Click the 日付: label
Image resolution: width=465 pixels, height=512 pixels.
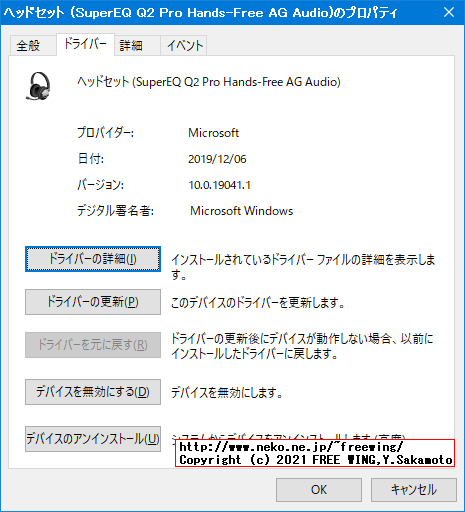tap(90, 159)
